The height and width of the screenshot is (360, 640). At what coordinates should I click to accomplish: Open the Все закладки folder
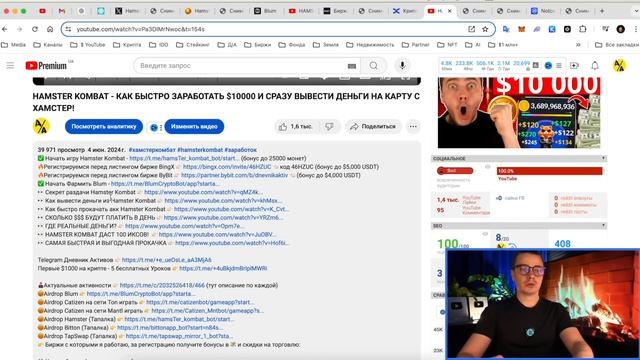click(617, 44)
